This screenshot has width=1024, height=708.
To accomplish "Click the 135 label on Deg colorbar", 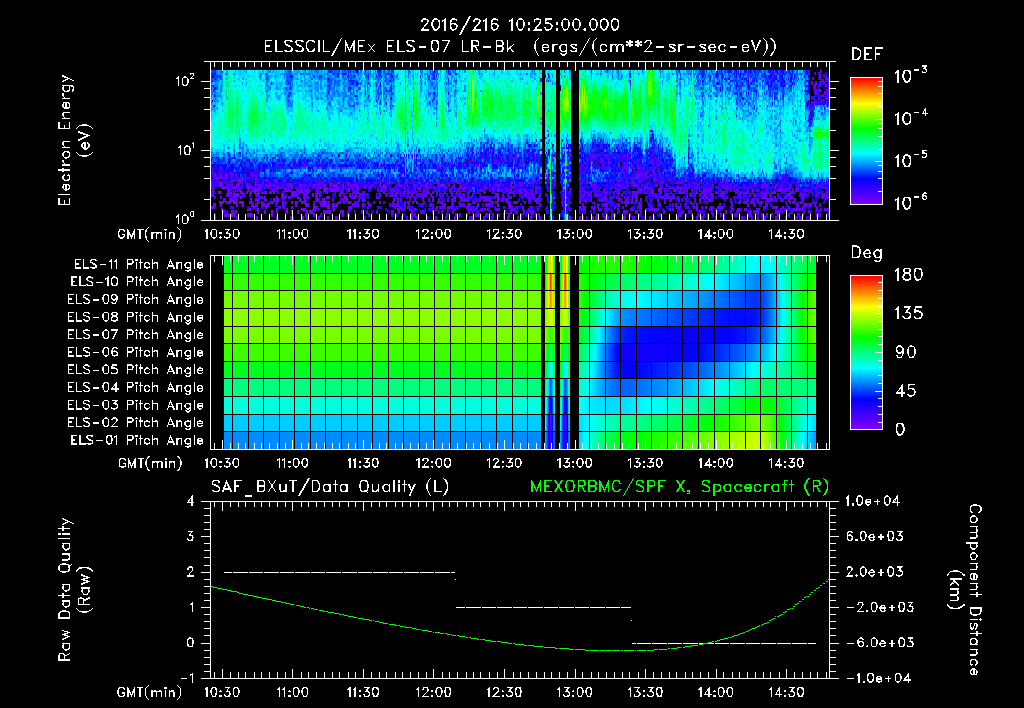I will tap(908, 314).
